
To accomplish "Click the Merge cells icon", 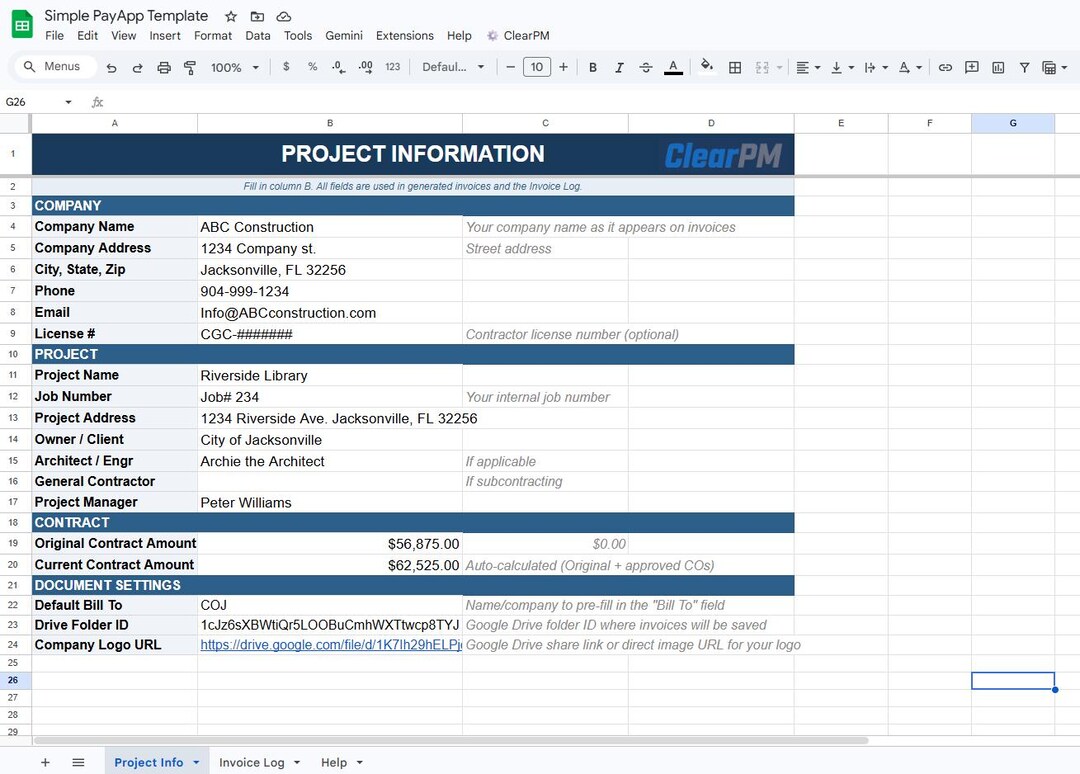I will point(762,67).
